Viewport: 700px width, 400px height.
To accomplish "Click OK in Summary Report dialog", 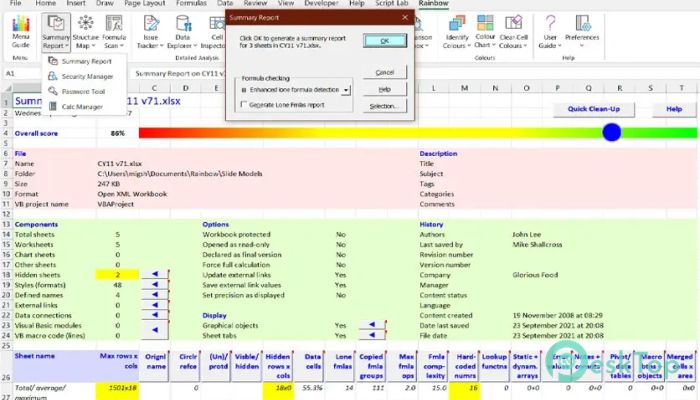I will click(385, 41).
